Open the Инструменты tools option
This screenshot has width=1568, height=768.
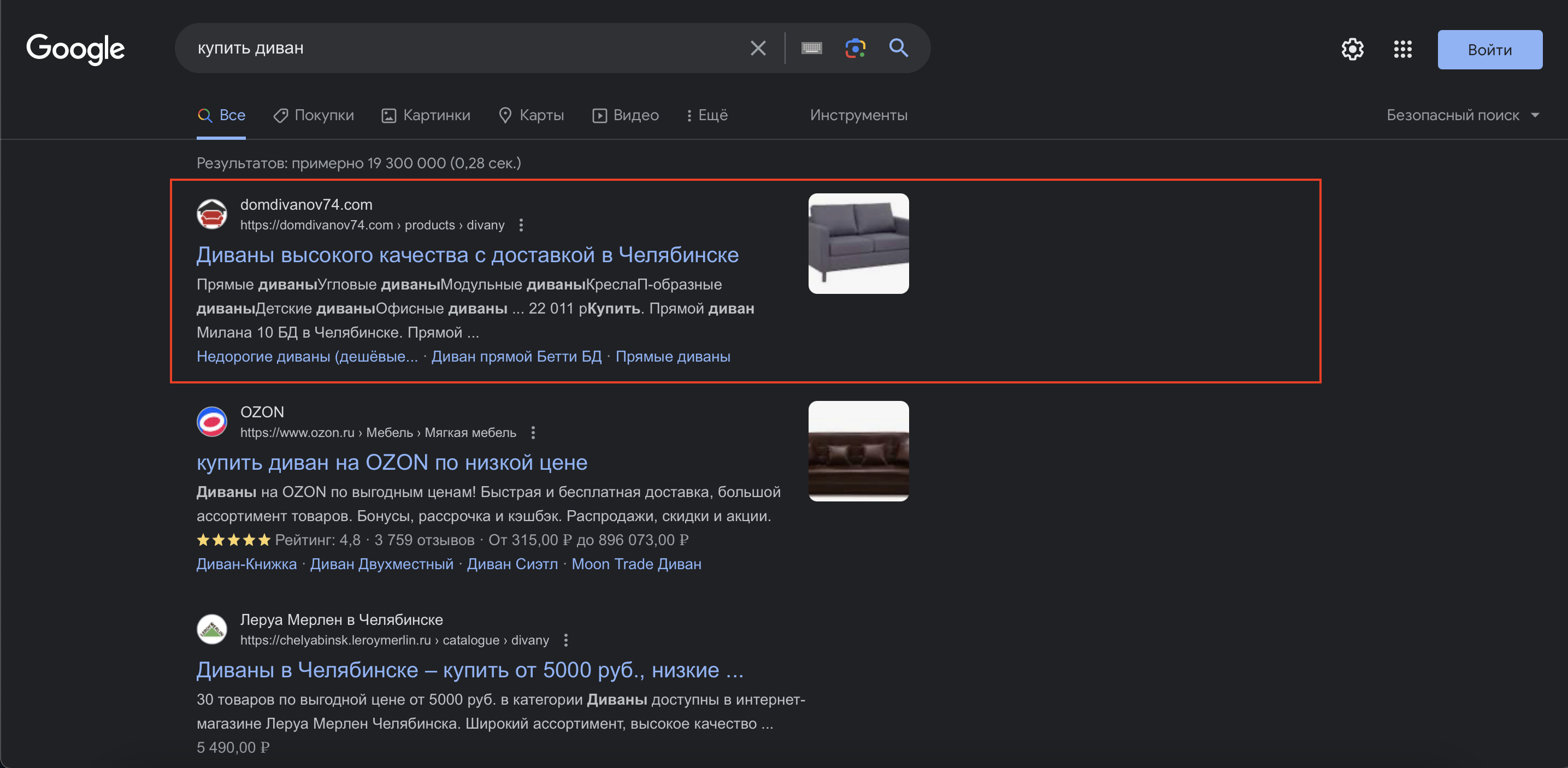858,115
